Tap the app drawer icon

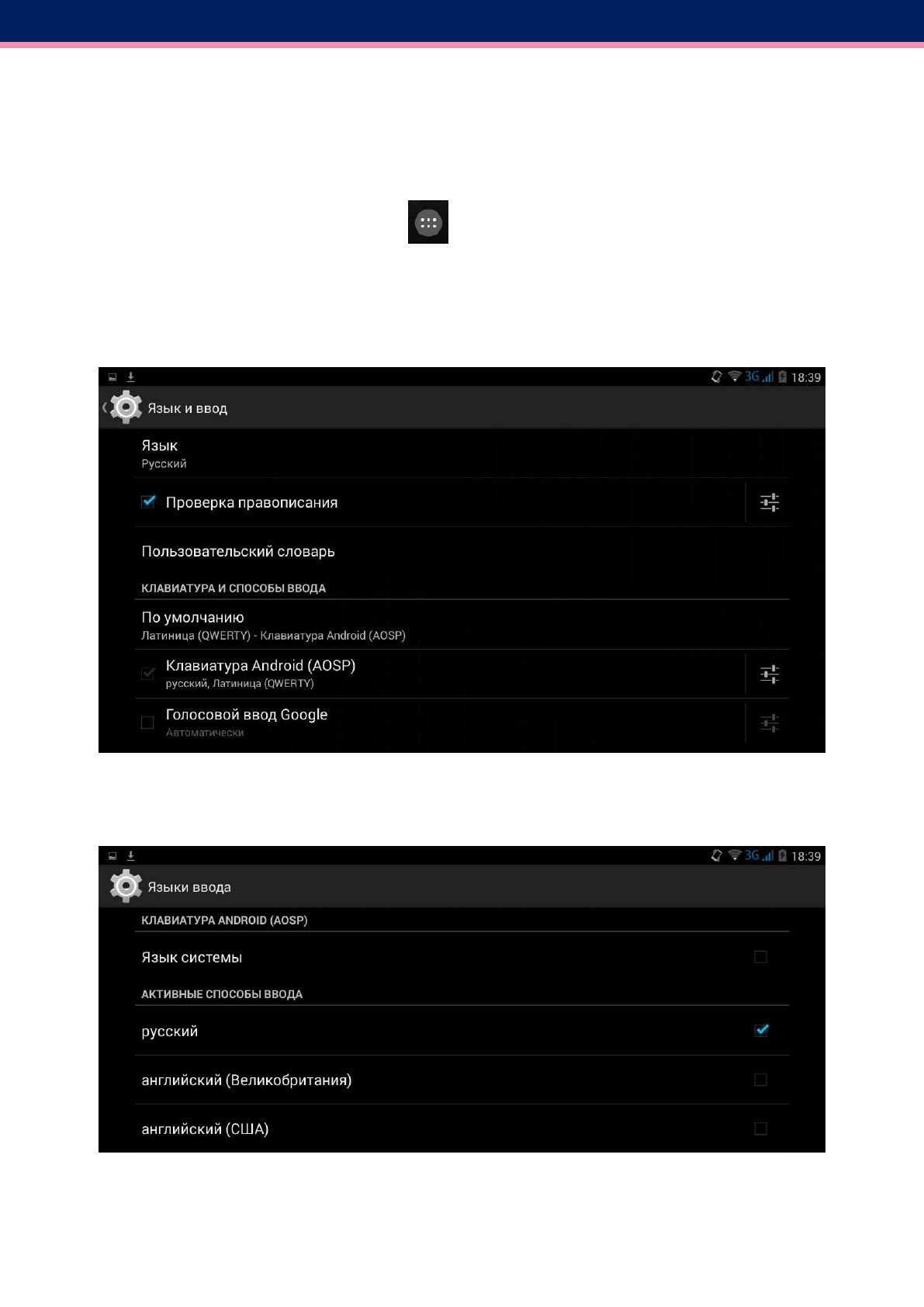point(428,222)
